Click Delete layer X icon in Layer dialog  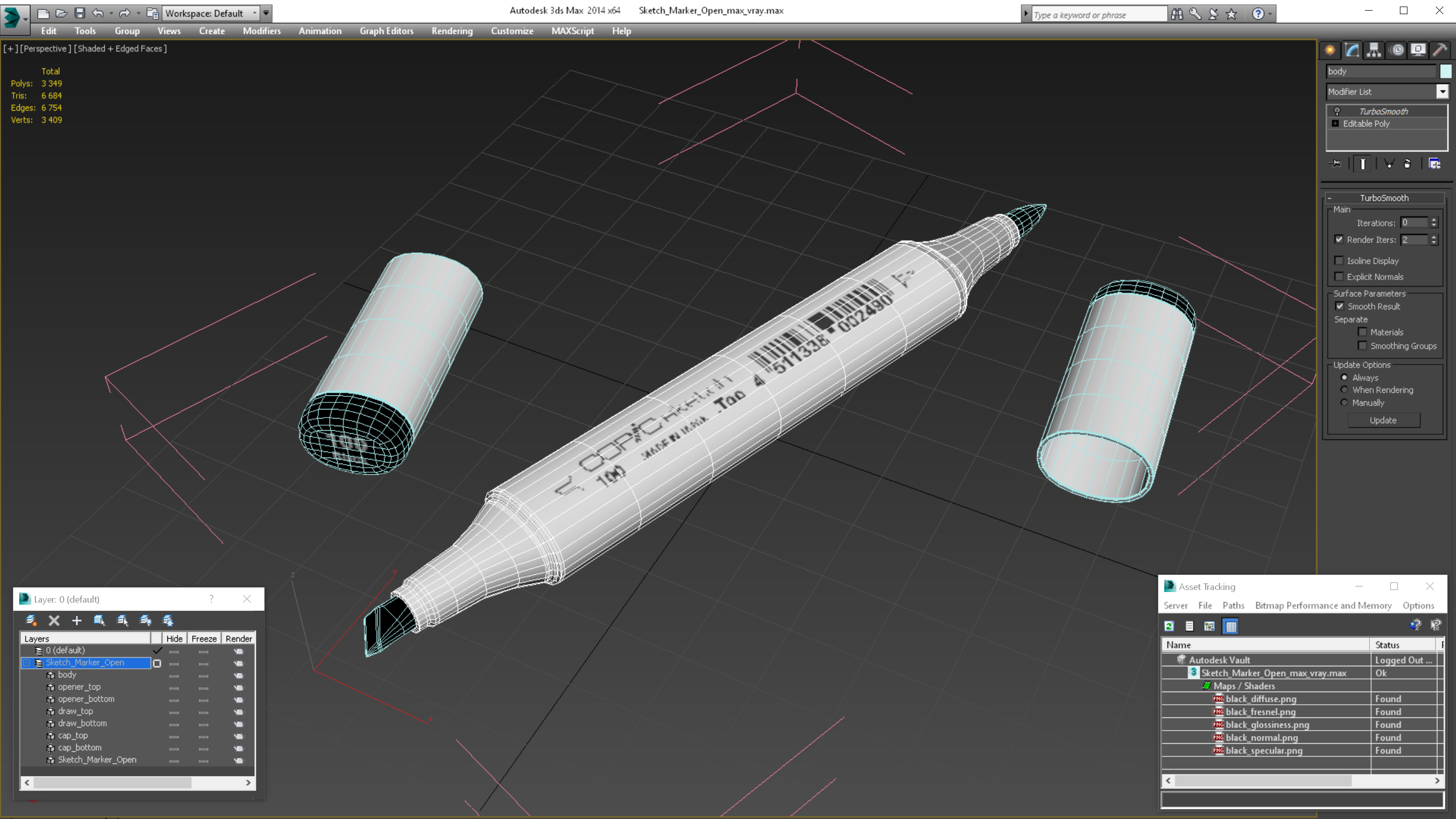point(54,620)
